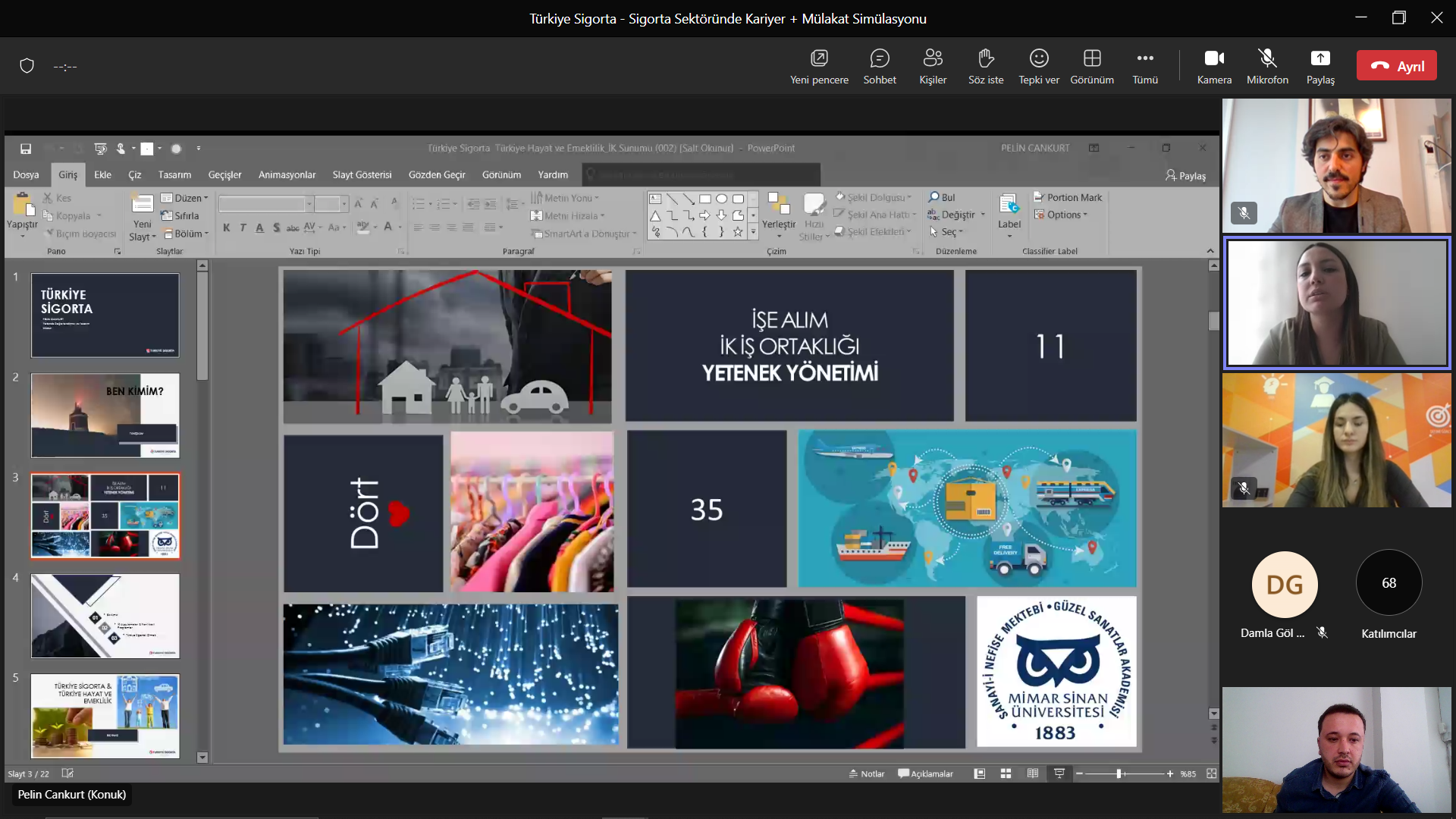The height and width of the screenshot is (819, 1456).
Task: Switch to Normal view icon
Action: 980,773
